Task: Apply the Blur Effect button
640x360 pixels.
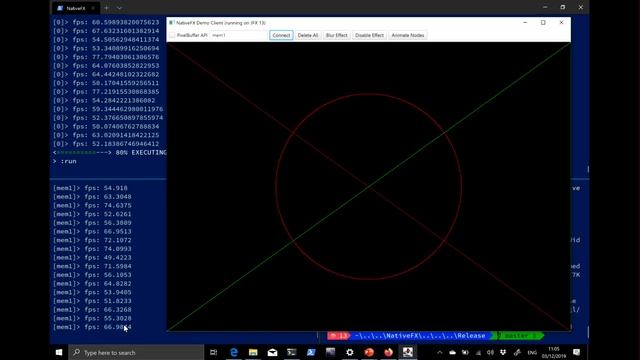Action: [336, 36]
